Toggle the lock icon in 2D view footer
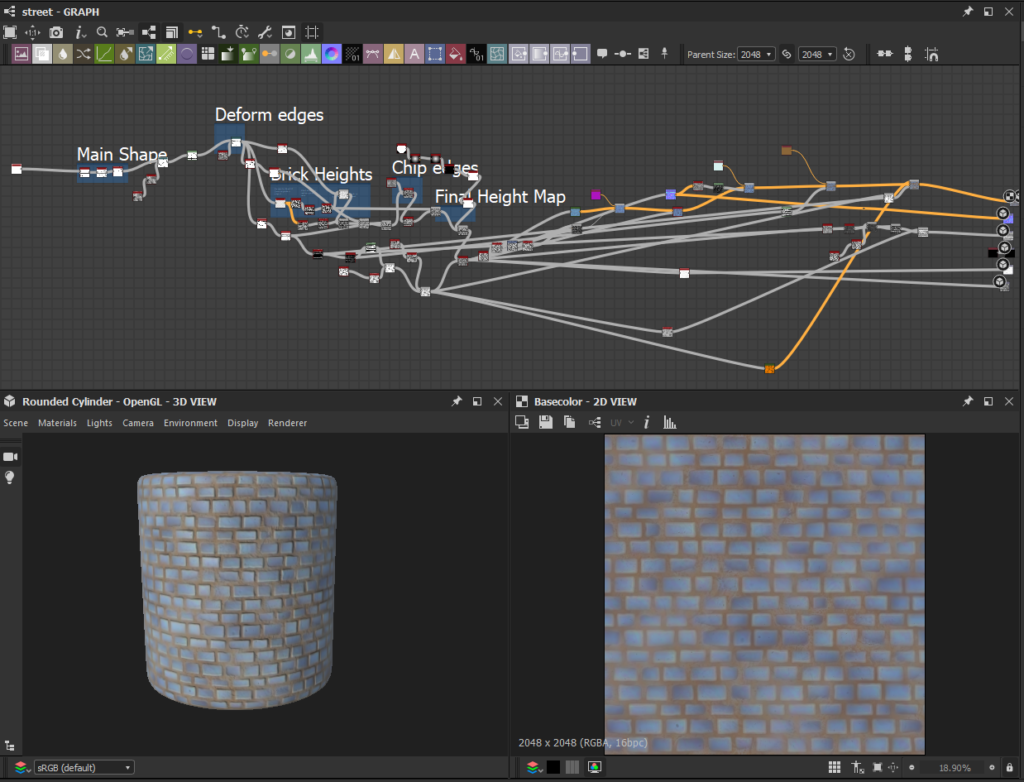Image resolution: width=1024 pixels, height=782 pixels. (x=1009, y=767)
